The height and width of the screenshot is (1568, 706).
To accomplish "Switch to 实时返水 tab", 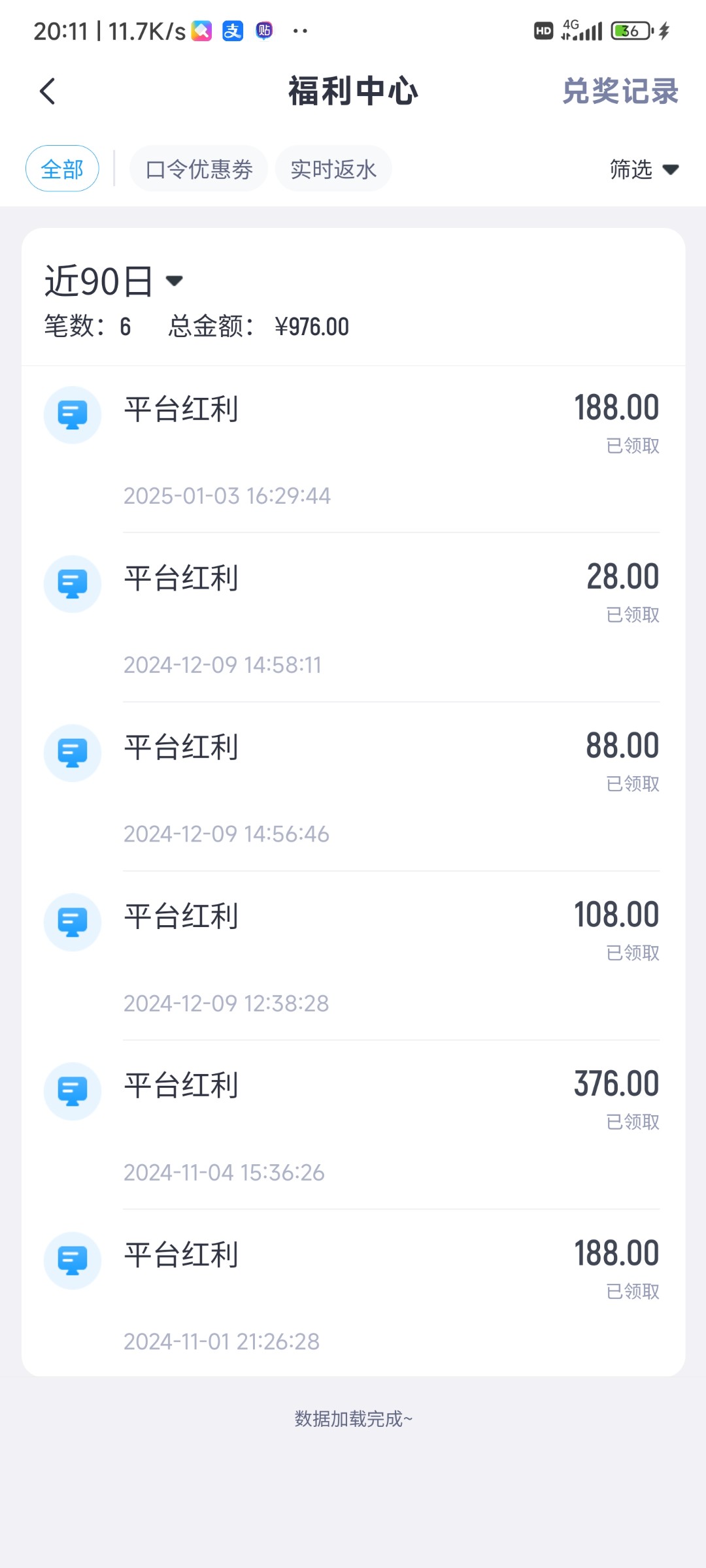I will click(333, 169).
